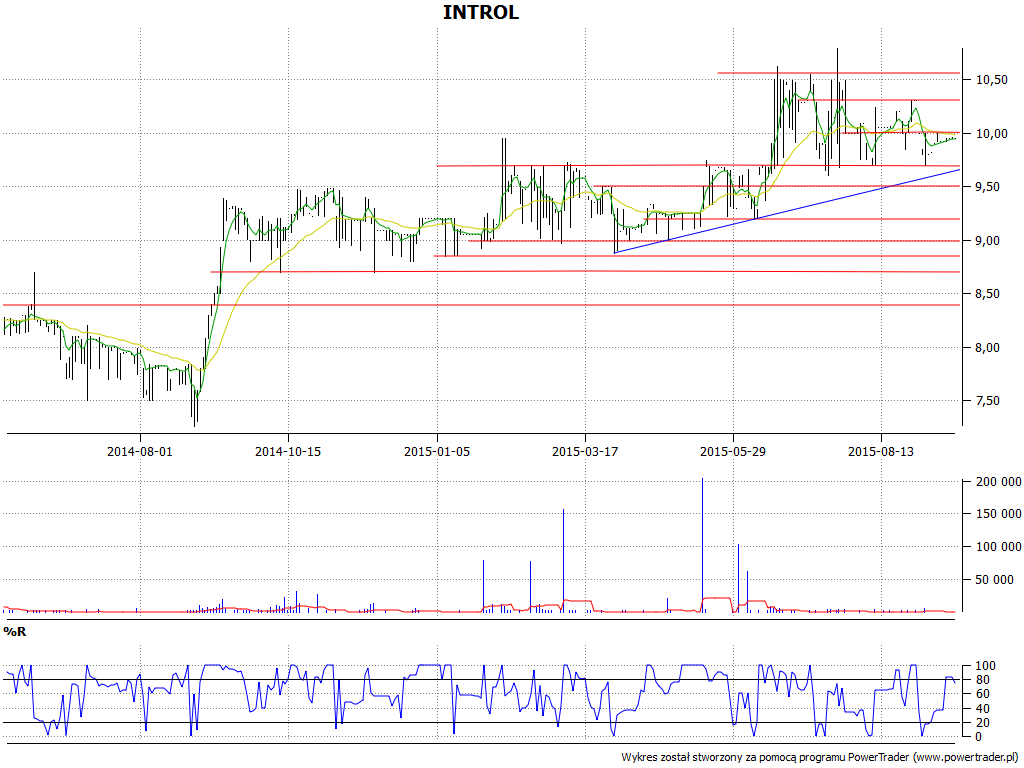Click the blue rising trend line

coord(787,211)
